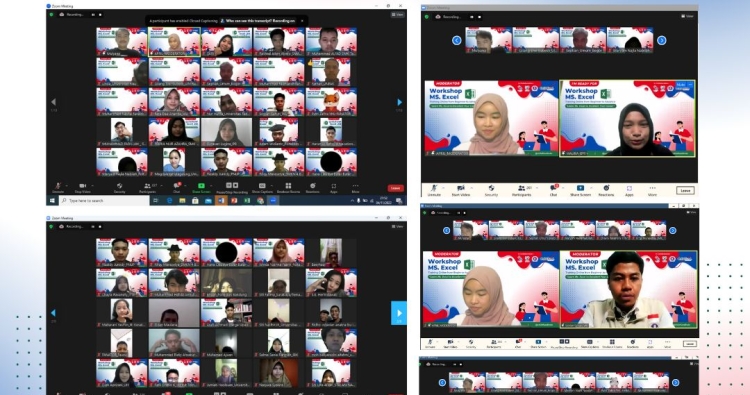Go to next gallery page in top-left window

point(399,102)
